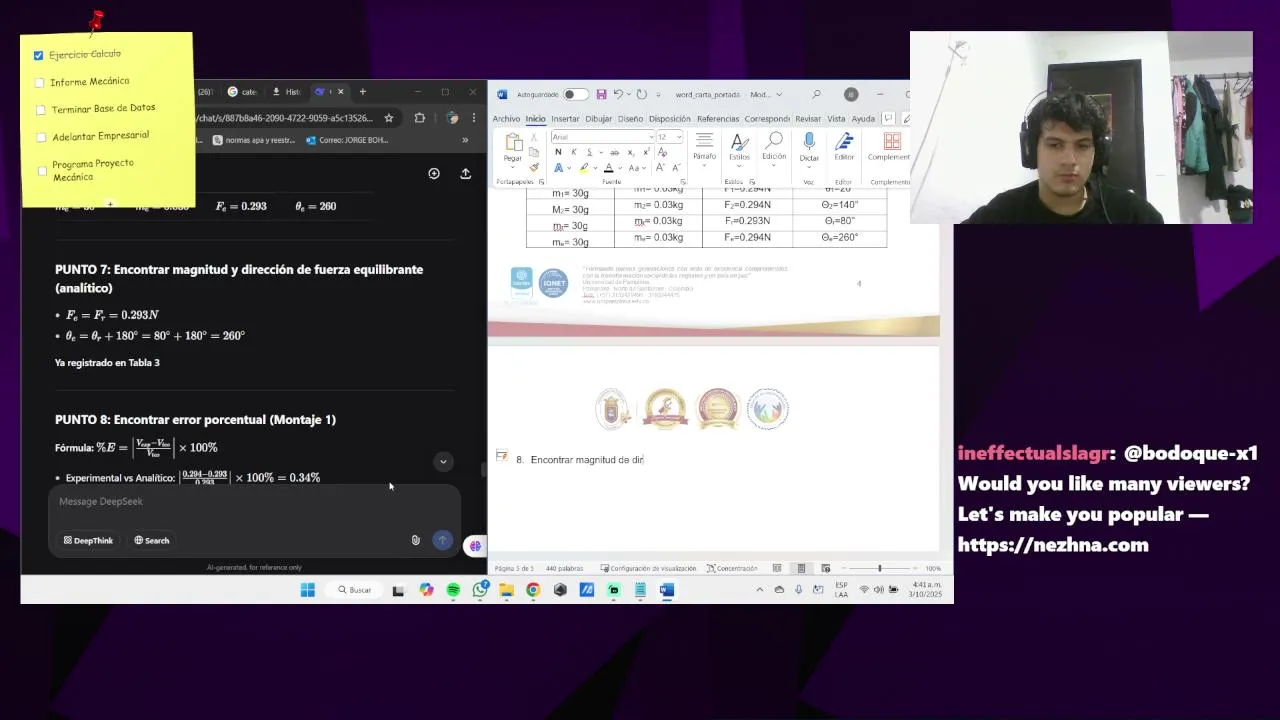
Task: Click the scroll-to-bottom chevron in DeepSeek
Action: (x=443, y=461)
